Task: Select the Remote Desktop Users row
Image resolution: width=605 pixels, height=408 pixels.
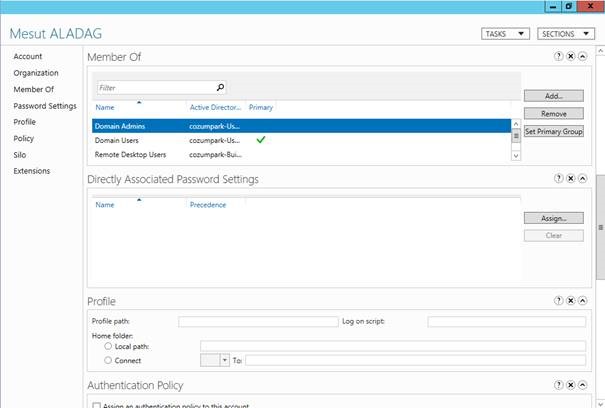Action: click(301, 154)
